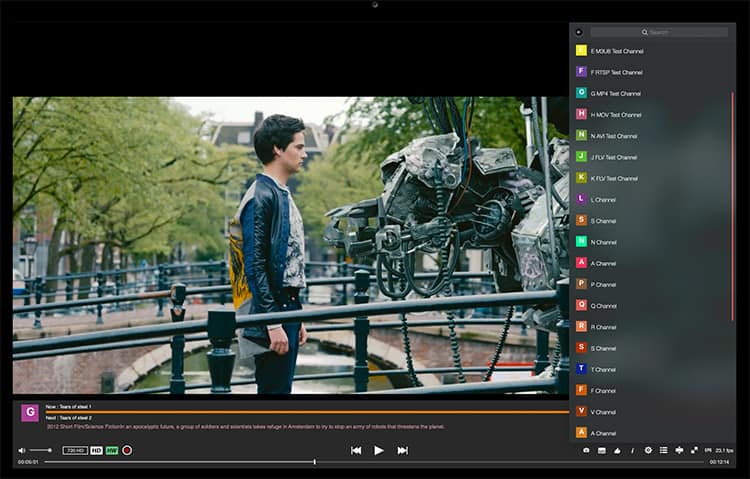Skip to next channel button

point(402,450)
